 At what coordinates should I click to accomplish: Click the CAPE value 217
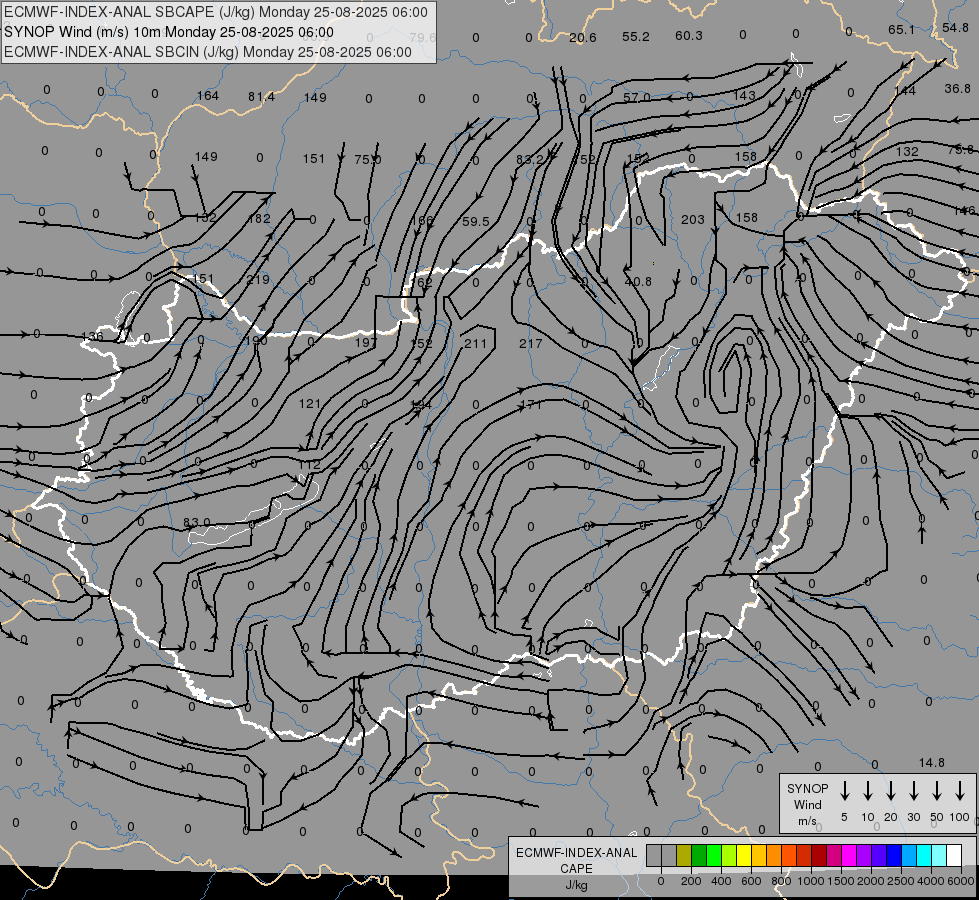(530, 344)
